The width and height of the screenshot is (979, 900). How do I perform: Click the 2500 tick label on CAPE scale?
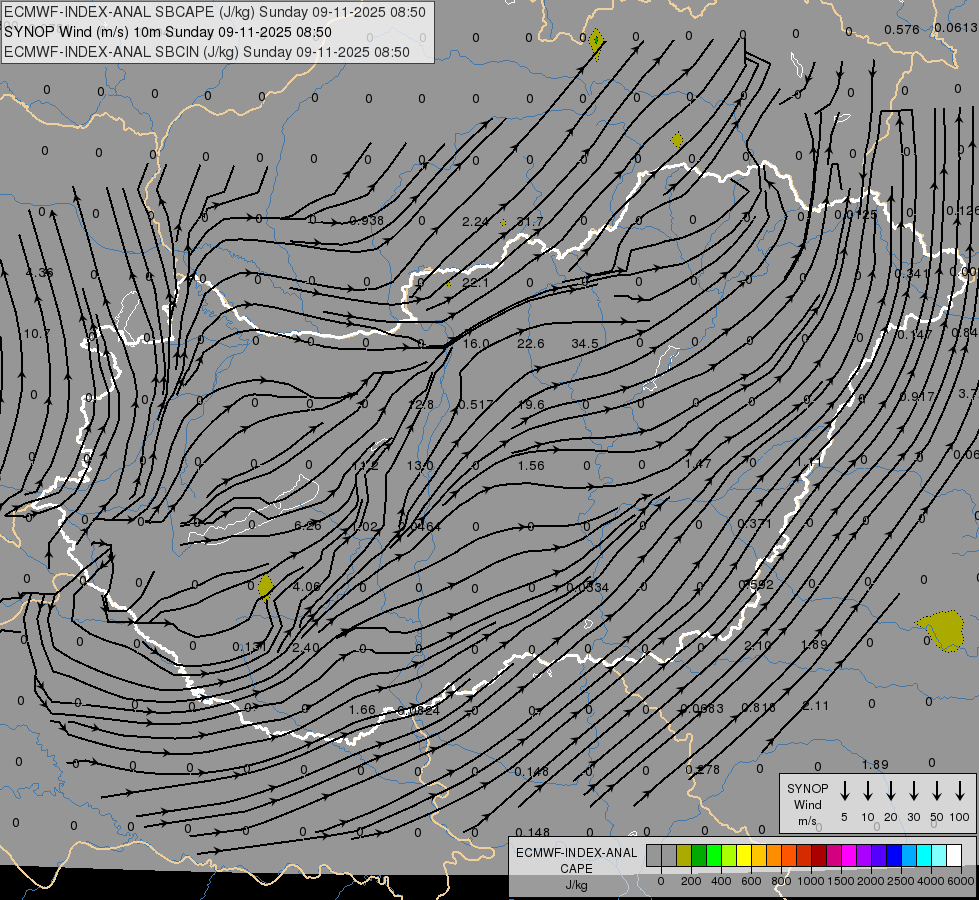tap(900, 881)
